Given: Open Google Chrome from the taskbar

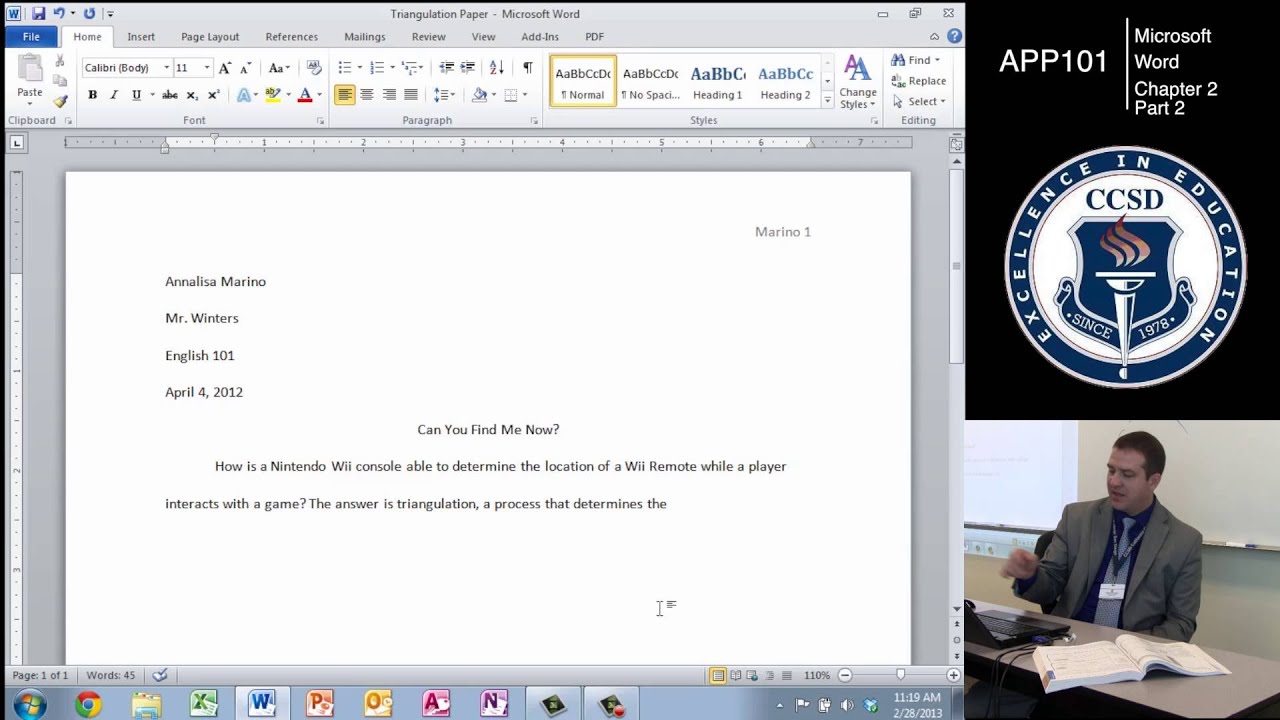Looking at the screenshot, I should 88,705.
